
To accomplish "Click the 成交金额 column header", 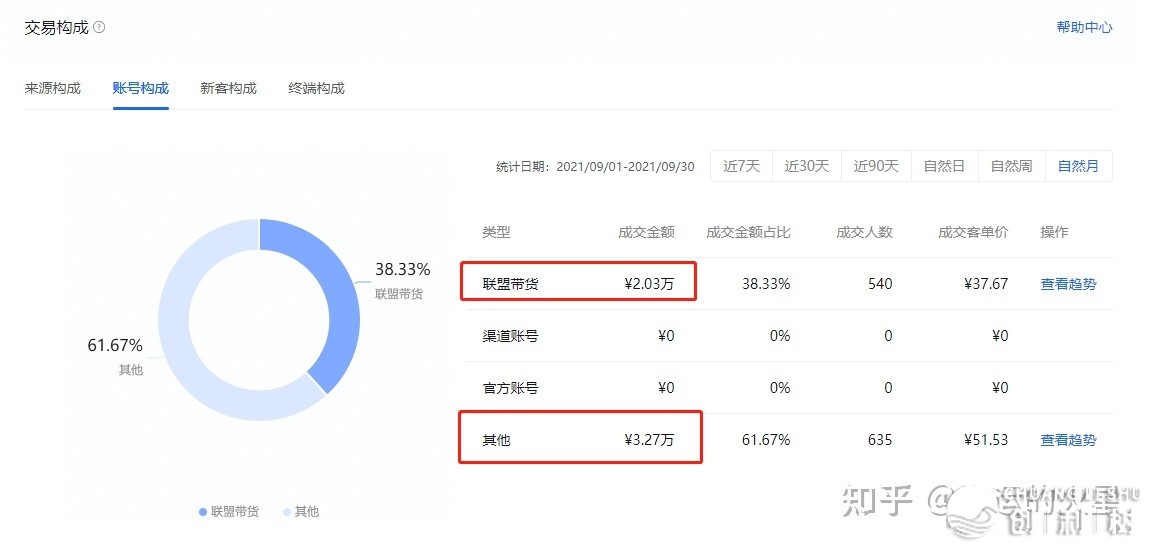I will point(646,233).
